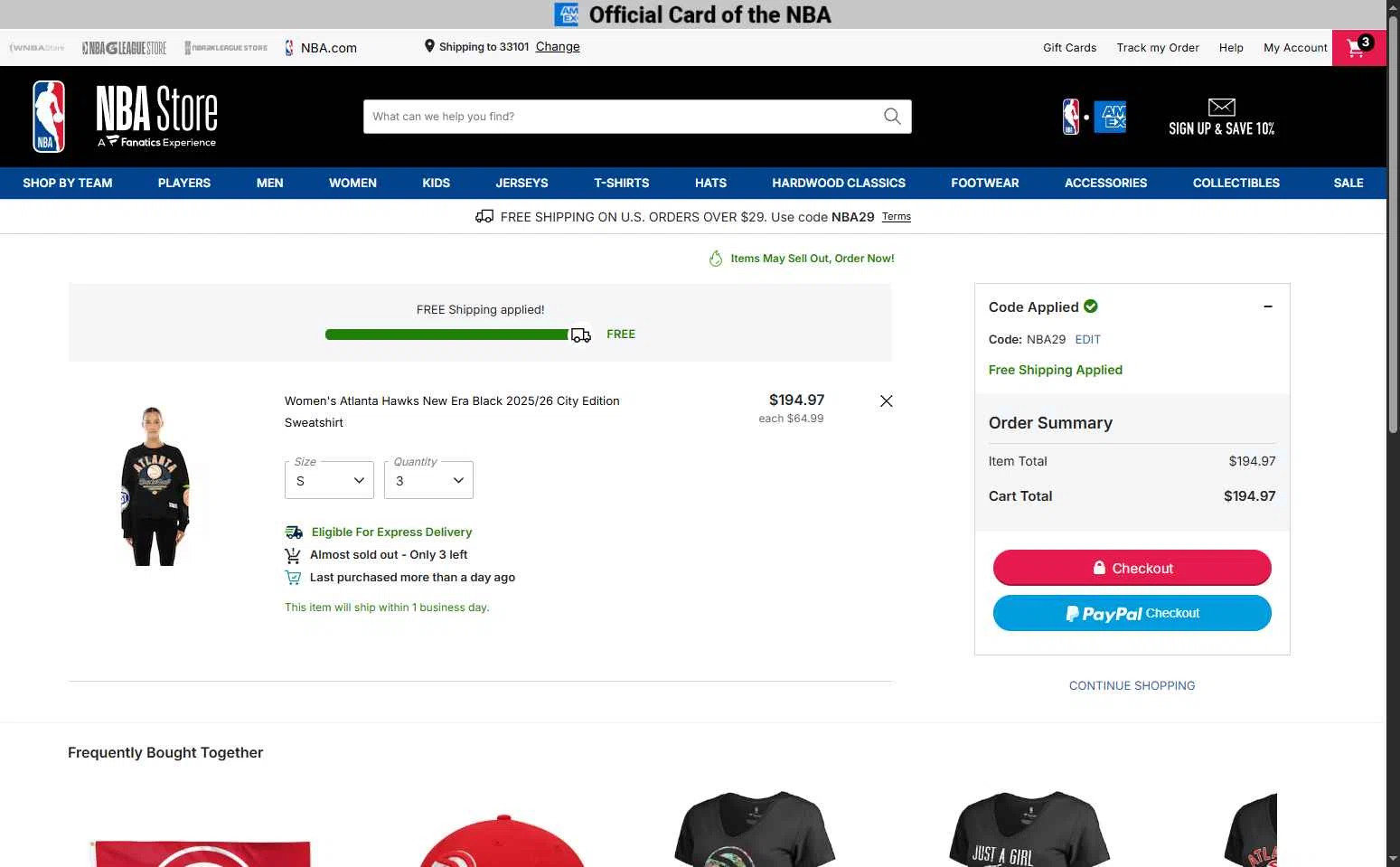The height and width of the screenshot is (867, 1400).
Task: Click Continue Shopping link
Action: [x=1132, y=685]
